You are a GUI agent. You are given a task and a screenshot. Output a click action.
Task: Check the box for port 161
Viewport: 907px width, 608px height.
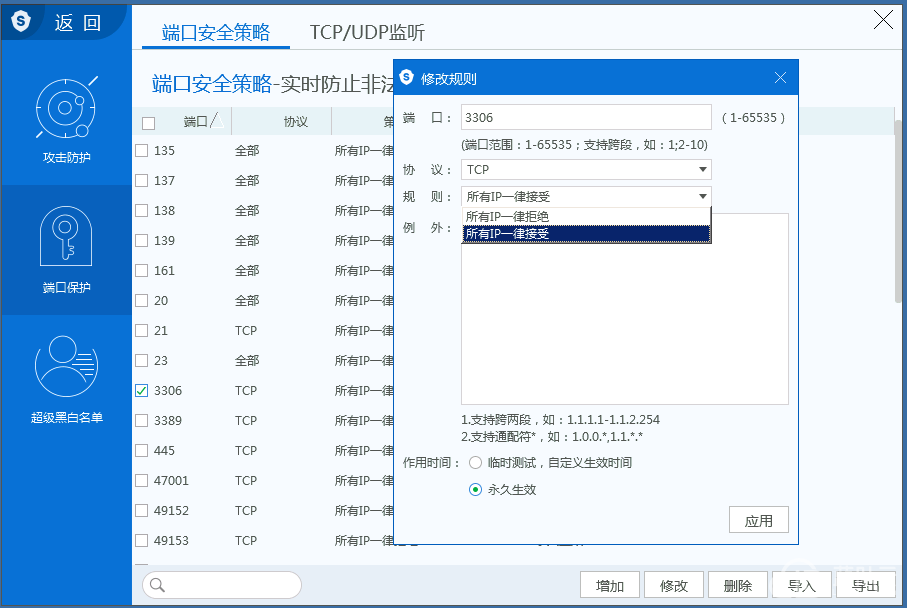point(141,270)
